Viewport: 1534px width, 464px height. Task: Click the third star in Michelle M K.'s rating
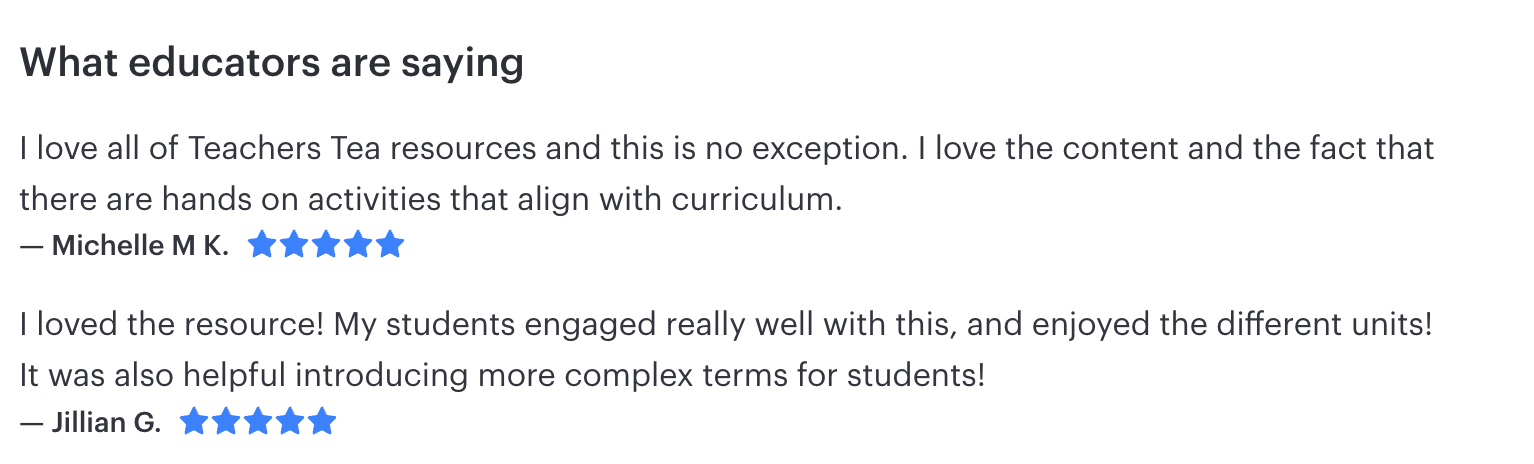click(x=325, y=245)
